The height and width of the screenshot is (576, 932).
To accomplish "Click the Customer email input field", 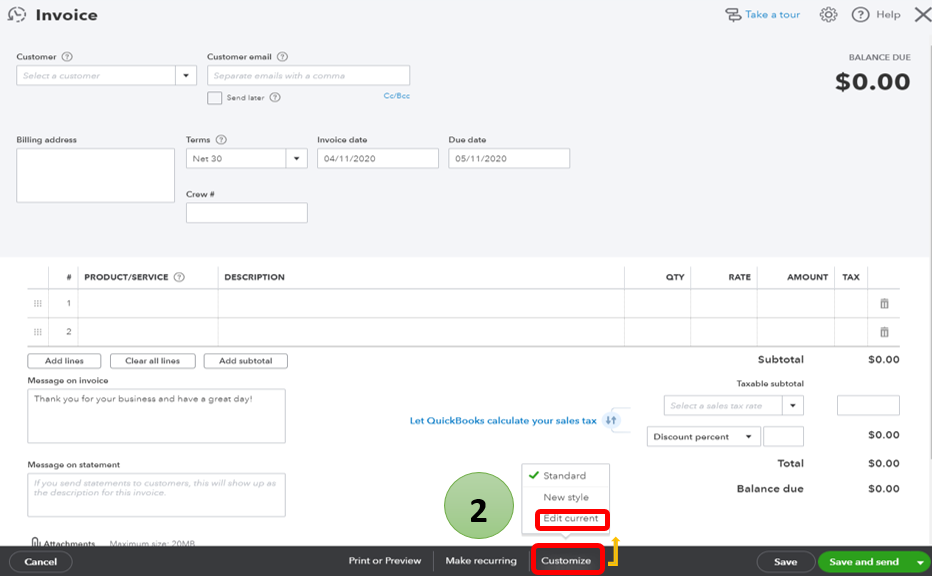I will click(308, 75).
